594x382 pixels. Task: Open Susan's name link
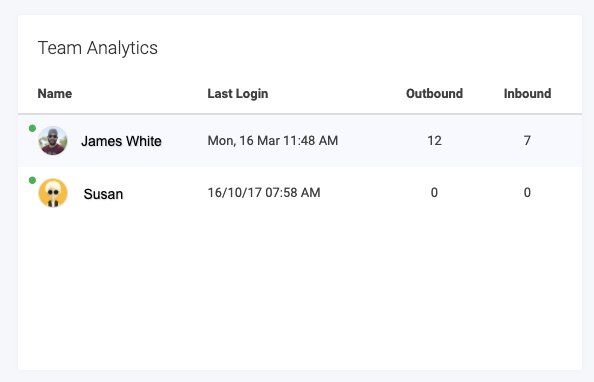tap(103, 194)
